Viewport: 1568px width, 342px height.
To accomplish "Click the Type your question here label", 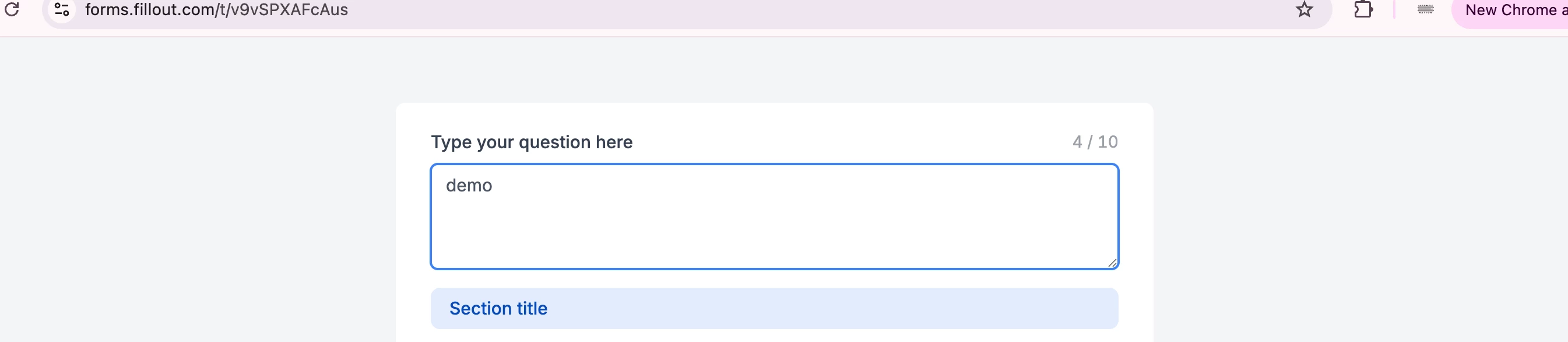I will tap(532, 142).
